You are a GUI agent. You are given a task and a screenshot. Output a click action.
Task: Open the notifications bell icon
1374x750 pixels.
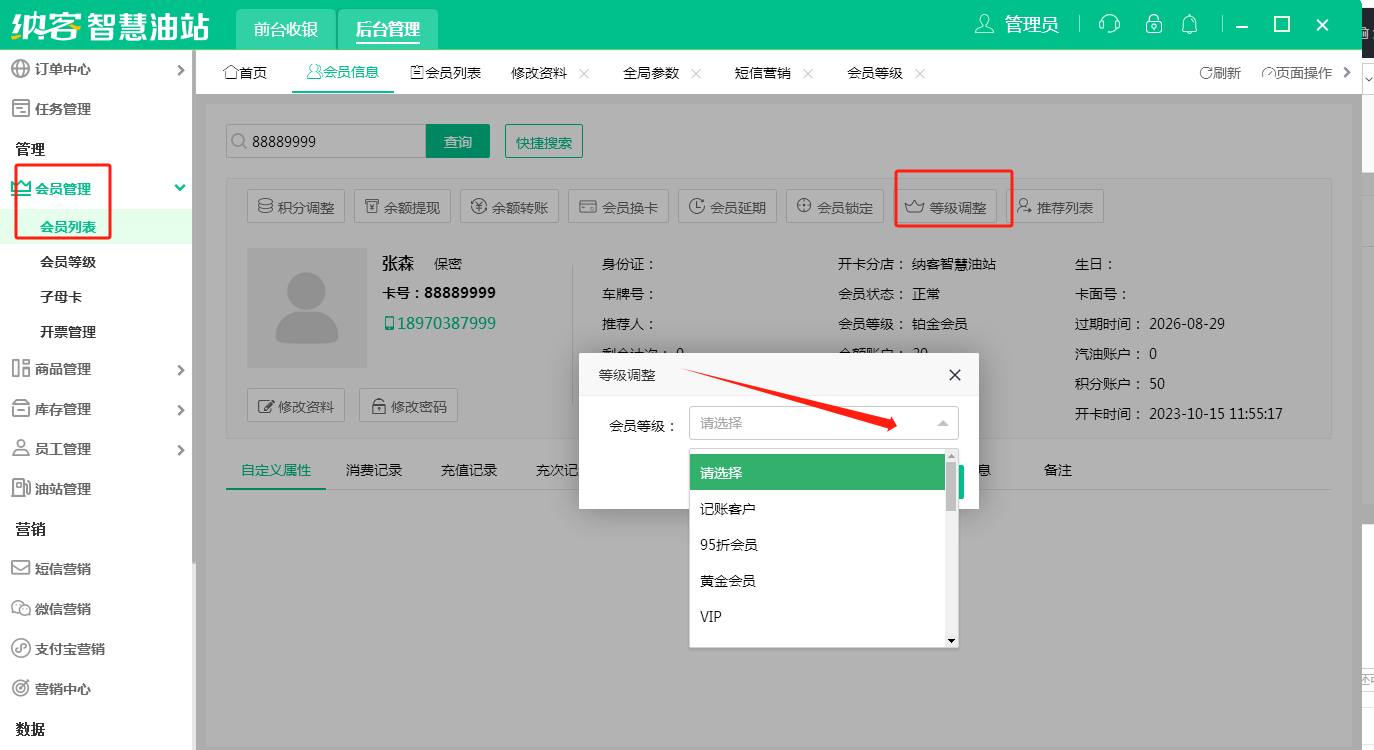1190,25
